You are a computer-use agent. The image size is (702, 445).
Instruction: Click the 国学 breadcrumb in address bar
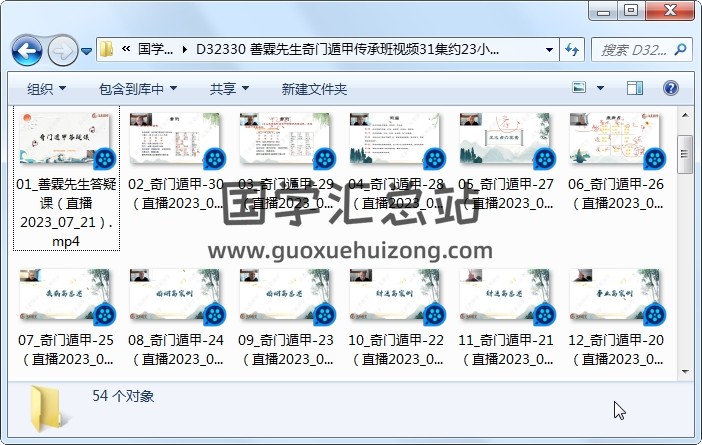155,49
